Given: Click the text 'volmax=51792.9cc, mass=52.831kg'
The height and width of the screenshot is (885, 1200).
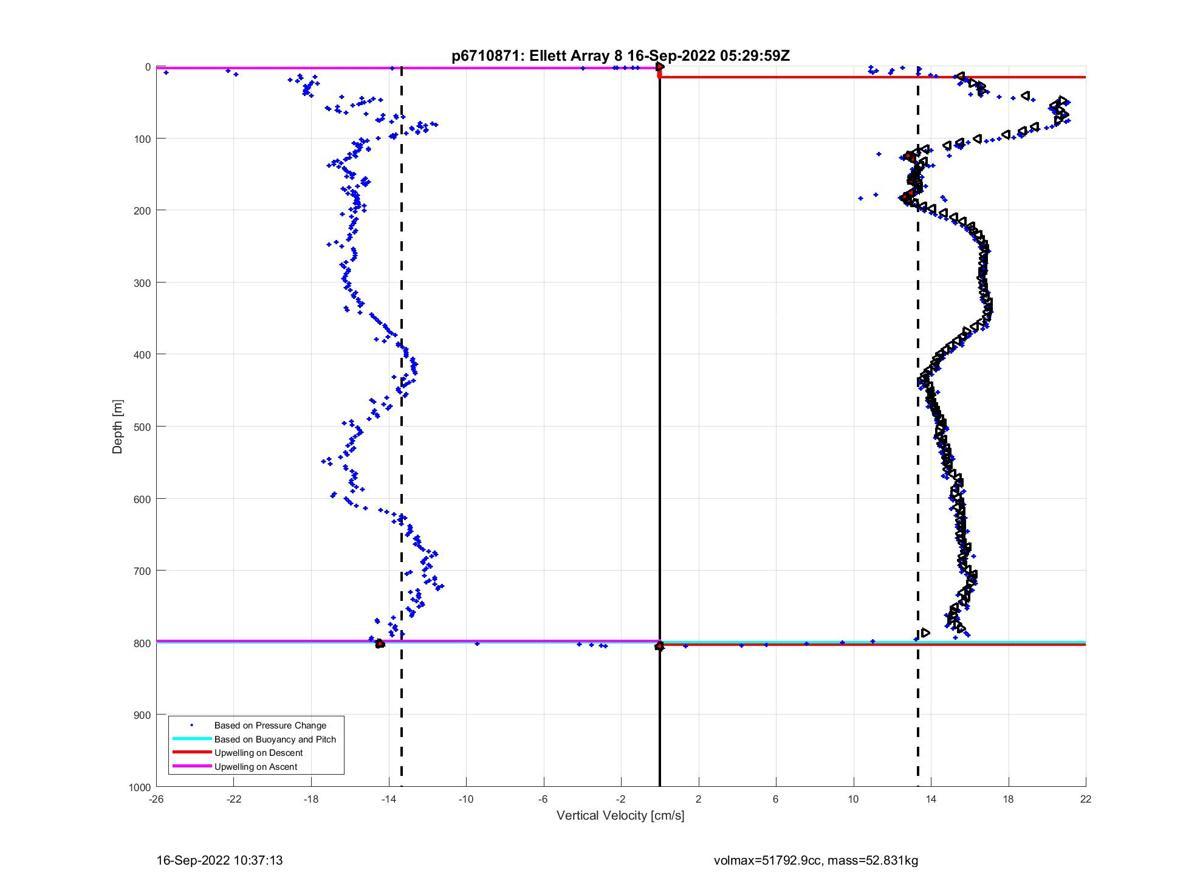Looking at the screenshot, I should point(816,860).
